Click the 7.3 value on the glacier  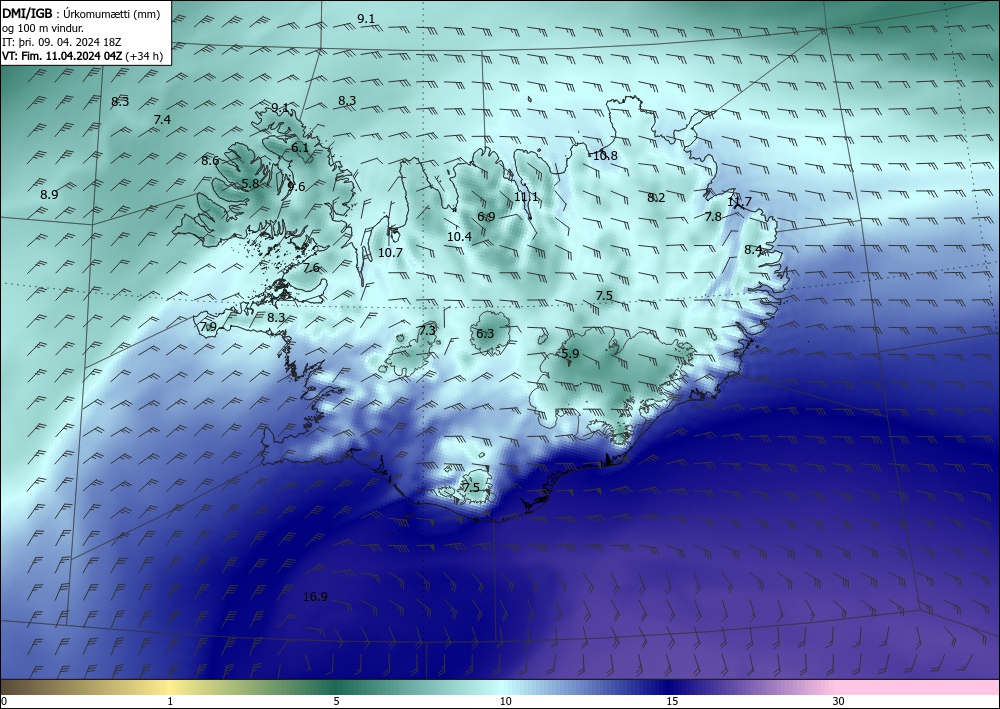point(427,330)
